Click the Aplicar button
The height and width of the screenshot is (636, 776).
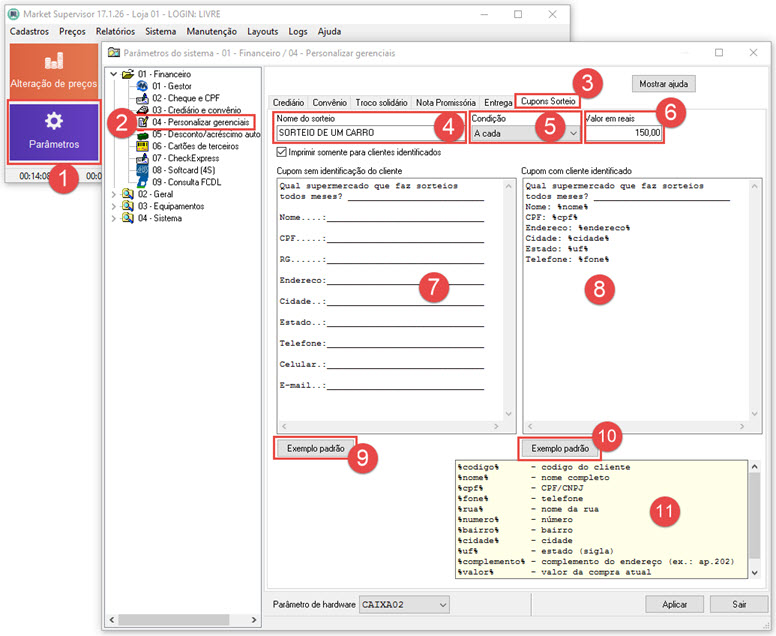674,604
